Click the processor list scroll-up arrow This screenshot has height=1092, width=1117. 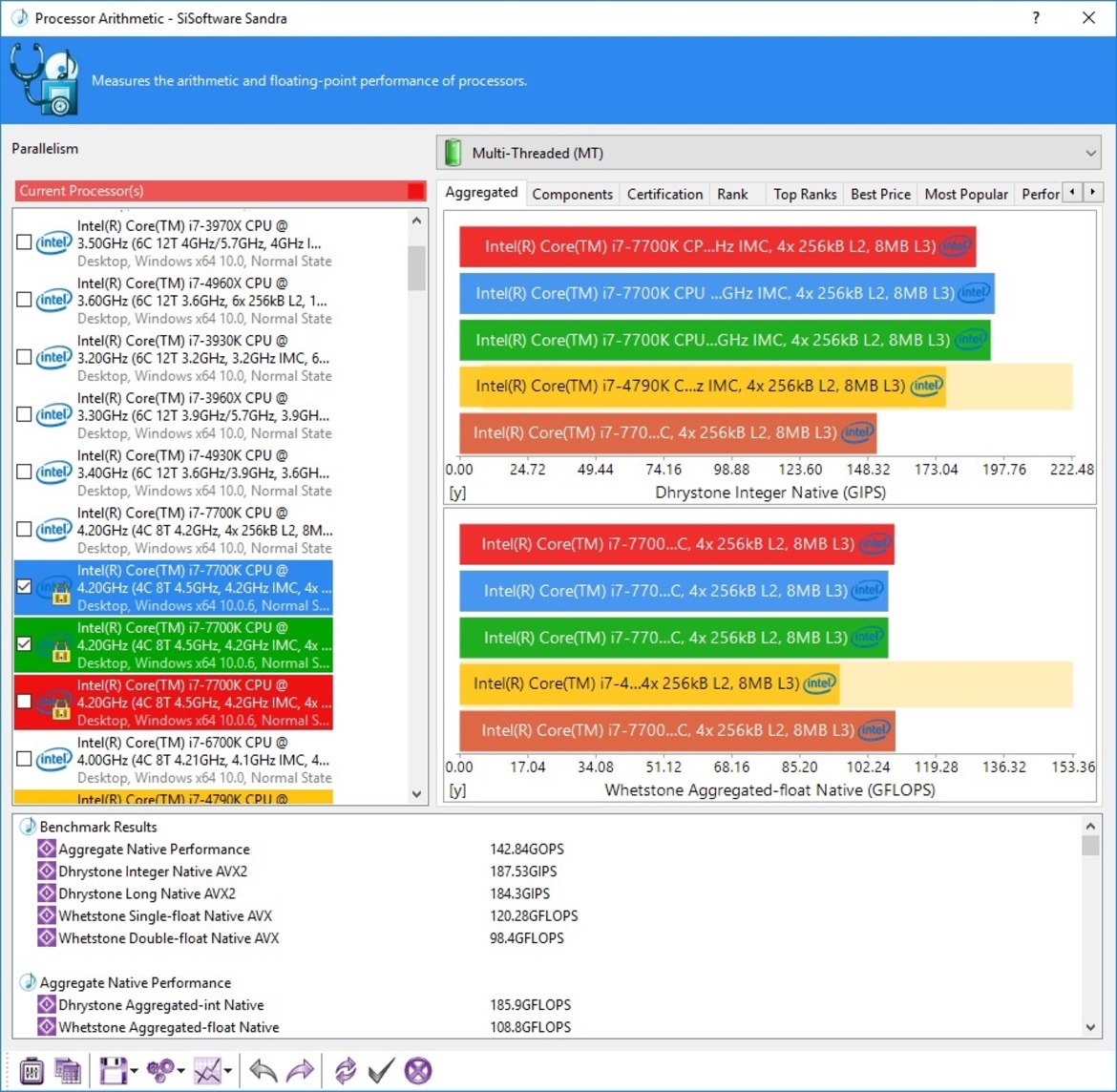[x=417, y=220]
